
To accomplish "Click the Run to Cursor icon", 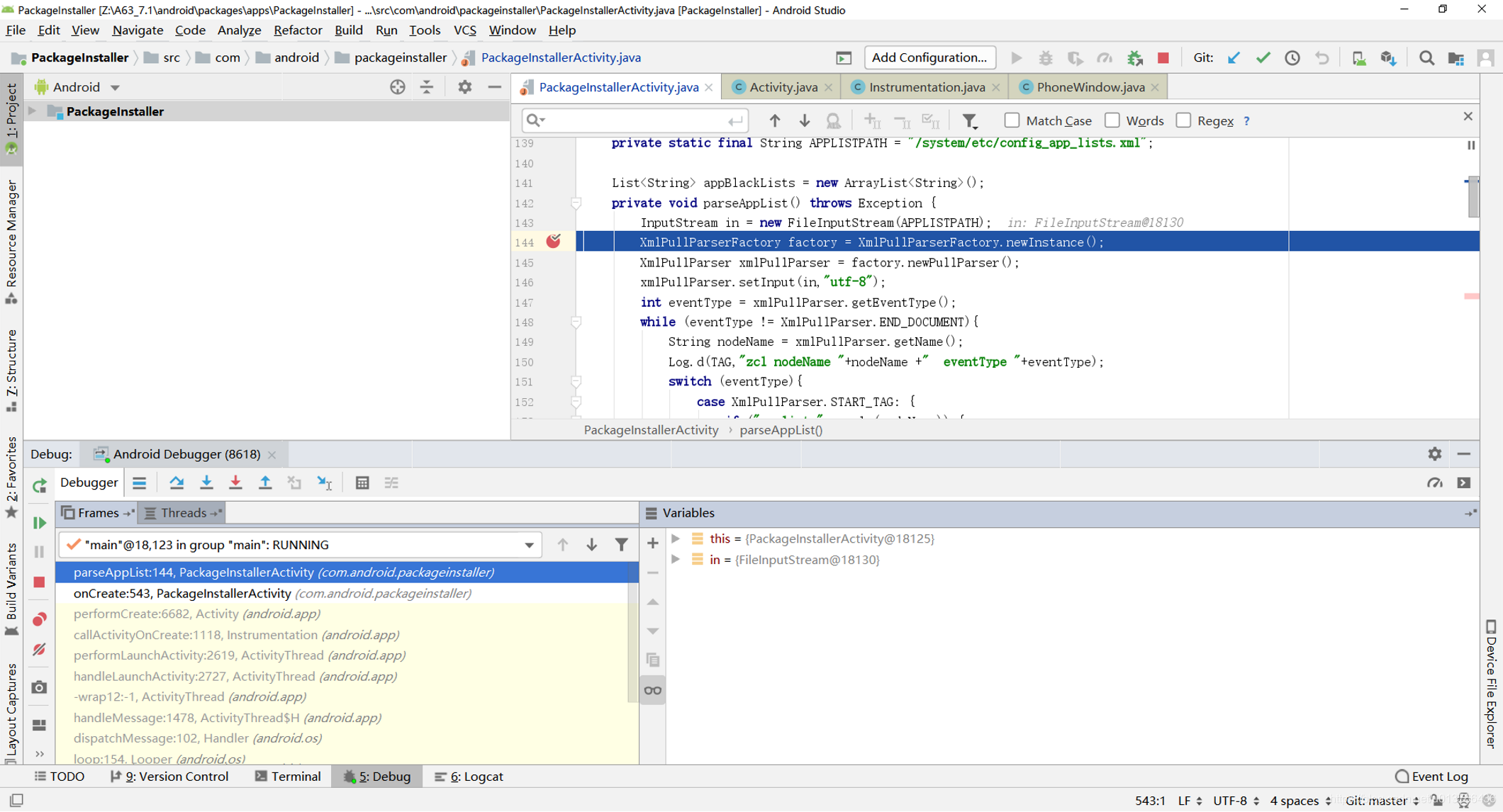I will click(x=324, y=483).
